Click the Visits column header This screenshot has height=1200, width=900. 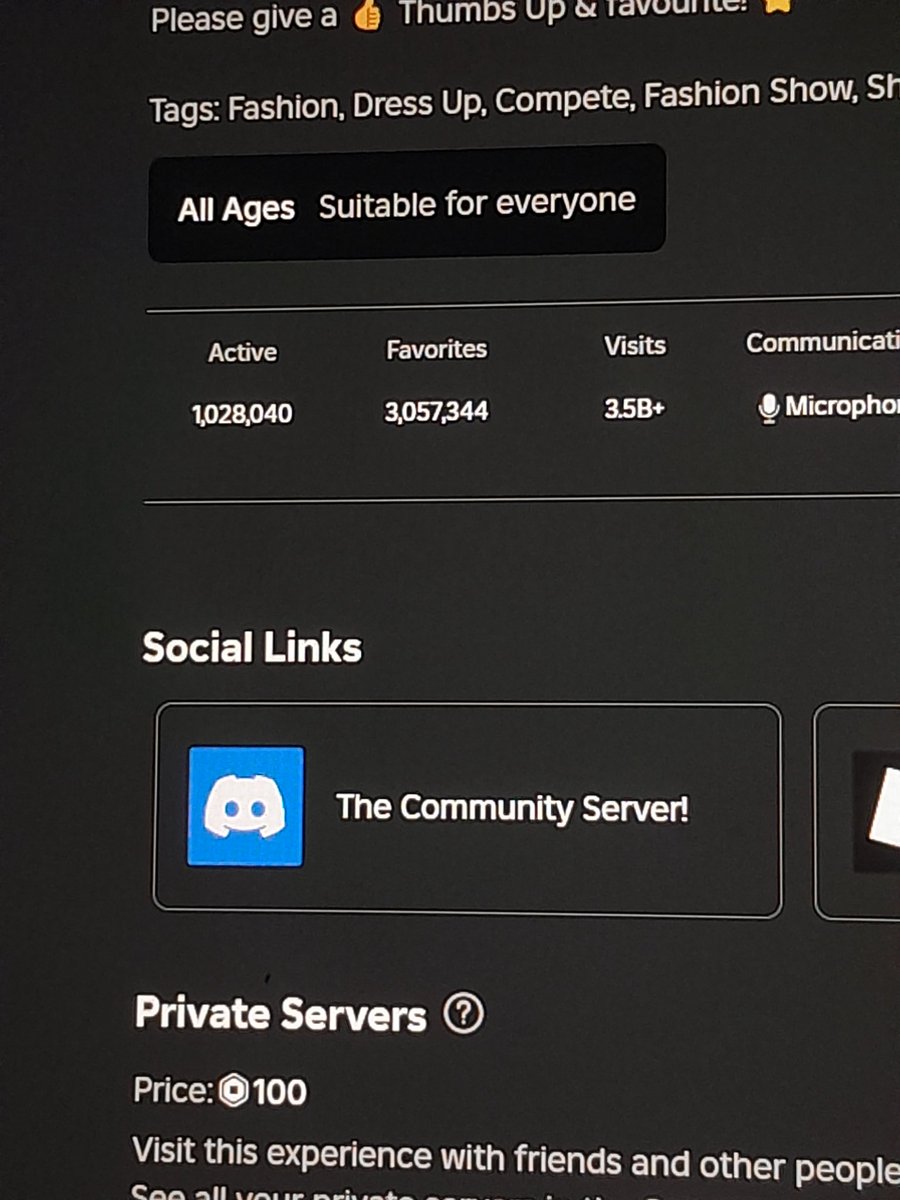[x=634, y=345]
